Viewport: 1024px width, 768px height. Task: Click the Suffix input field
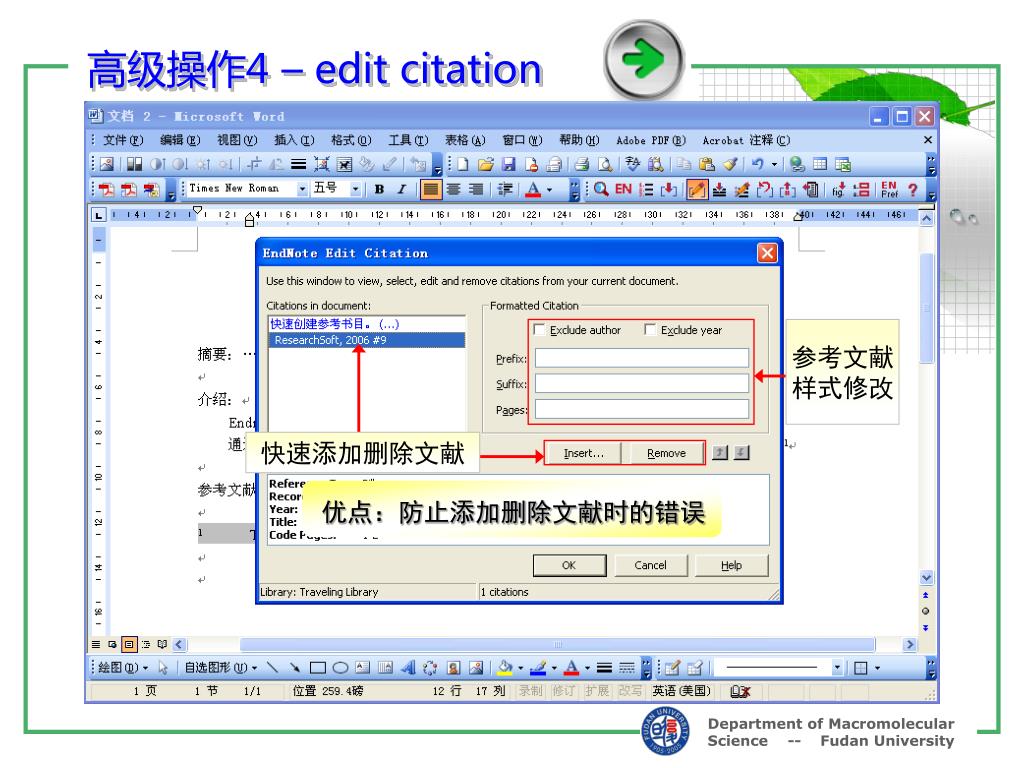641,383
